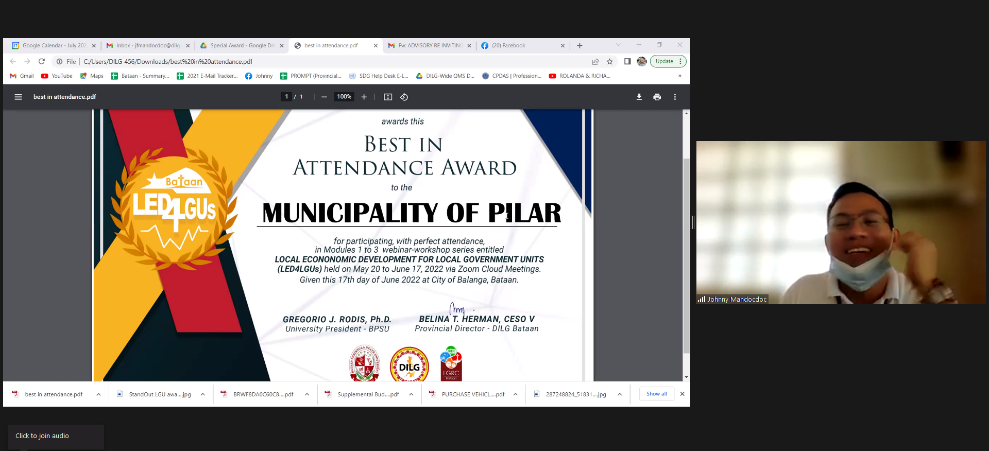Expand options for best in attendance.pdf download
Screen dimensions: 989x451
(98, 394)
